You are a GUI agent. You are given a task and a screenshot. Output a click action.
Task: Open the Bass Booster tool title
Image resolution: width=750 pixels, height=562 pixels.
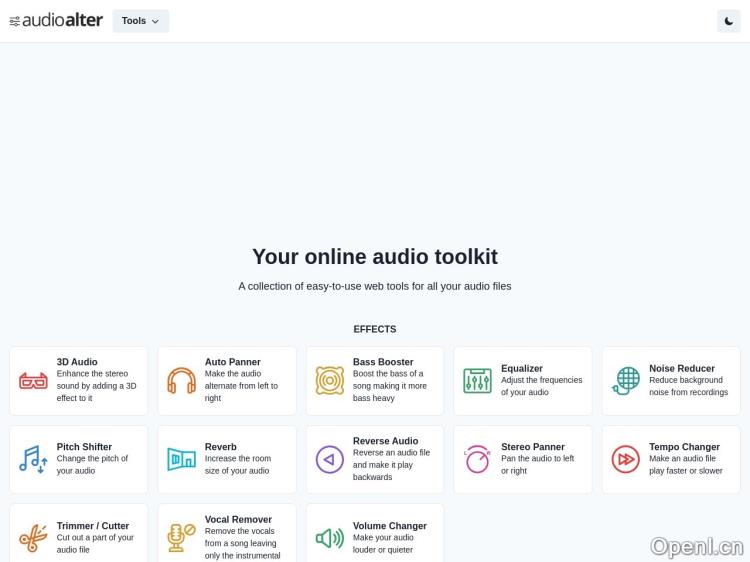[x=383, y=362]
